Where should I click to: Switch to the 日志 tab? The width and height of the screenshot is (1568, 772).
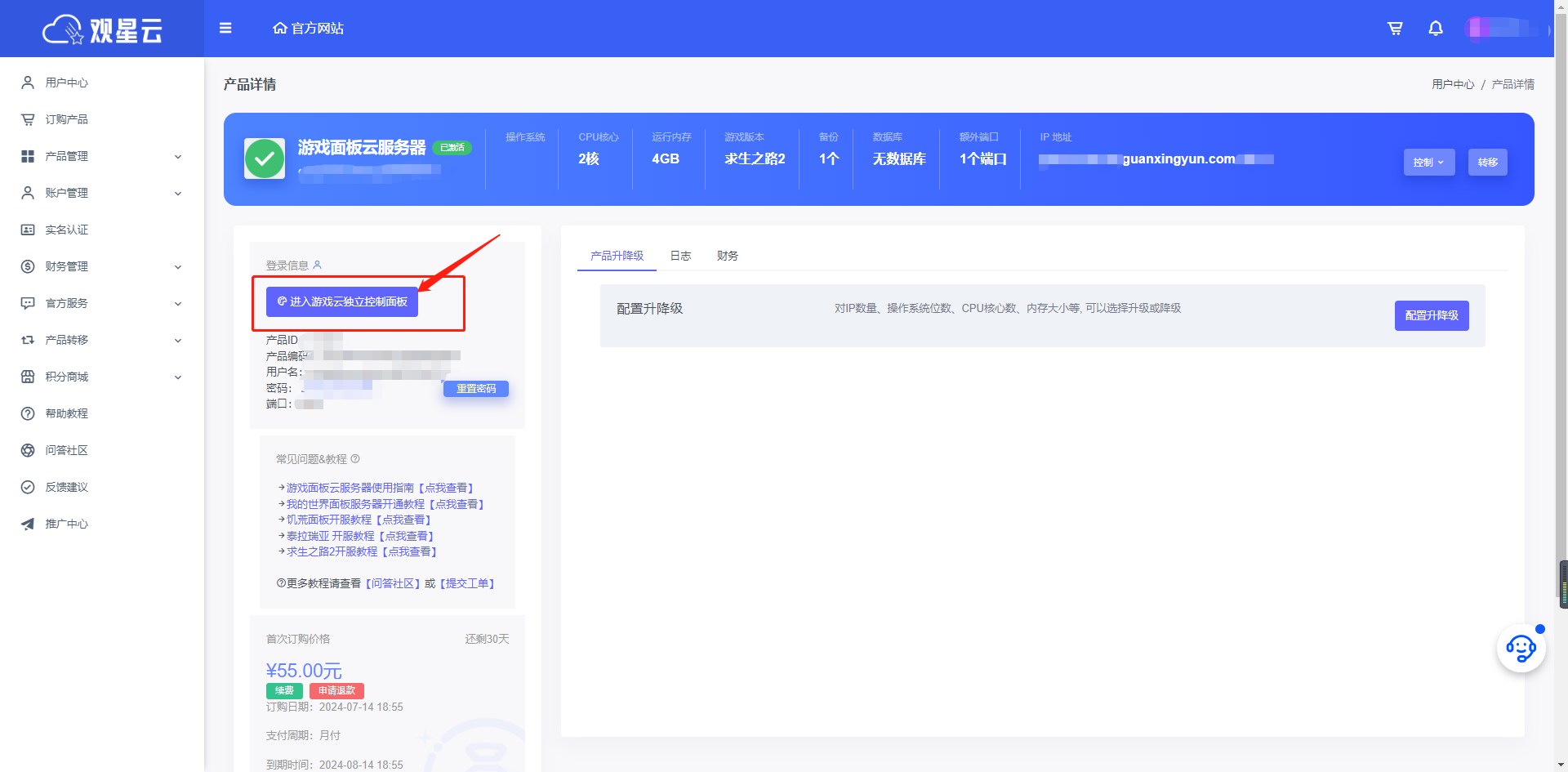(680, 256)
